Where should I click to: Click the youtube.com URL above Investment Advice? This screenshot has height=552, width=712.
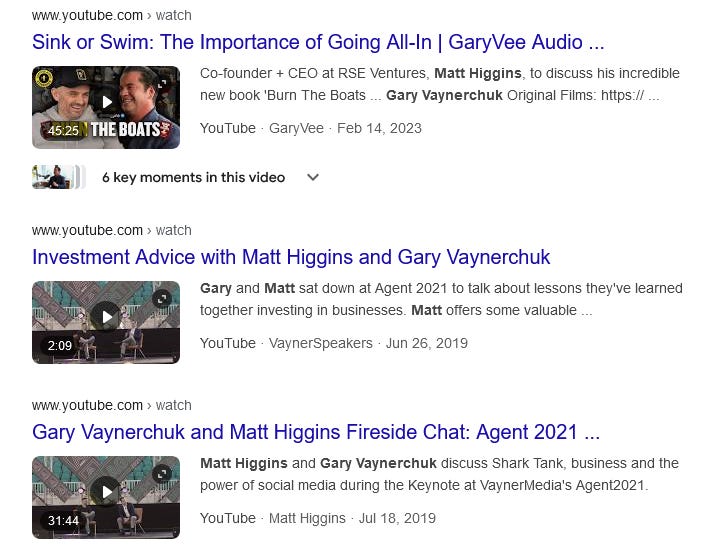point(112,230)
